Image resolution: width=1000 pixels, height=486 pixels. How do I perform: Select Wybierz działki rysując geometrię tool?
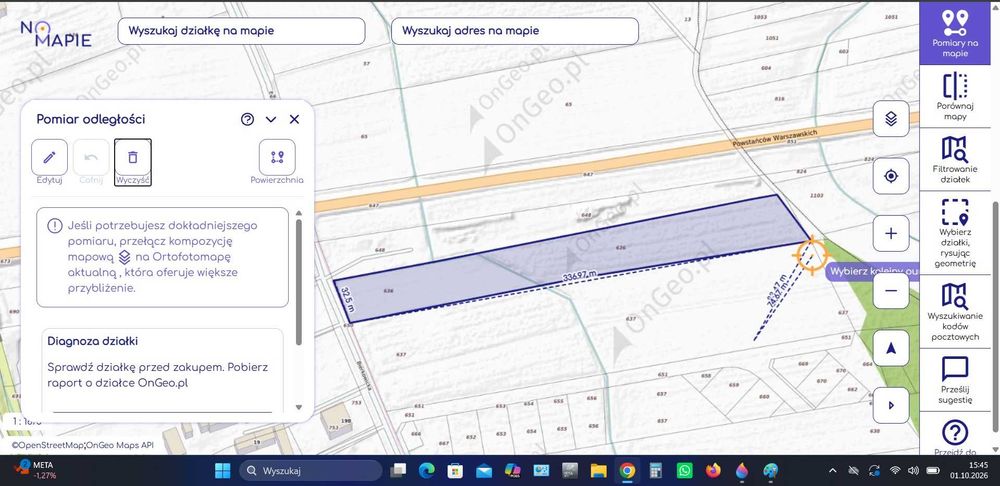click(x=955, y=233)
